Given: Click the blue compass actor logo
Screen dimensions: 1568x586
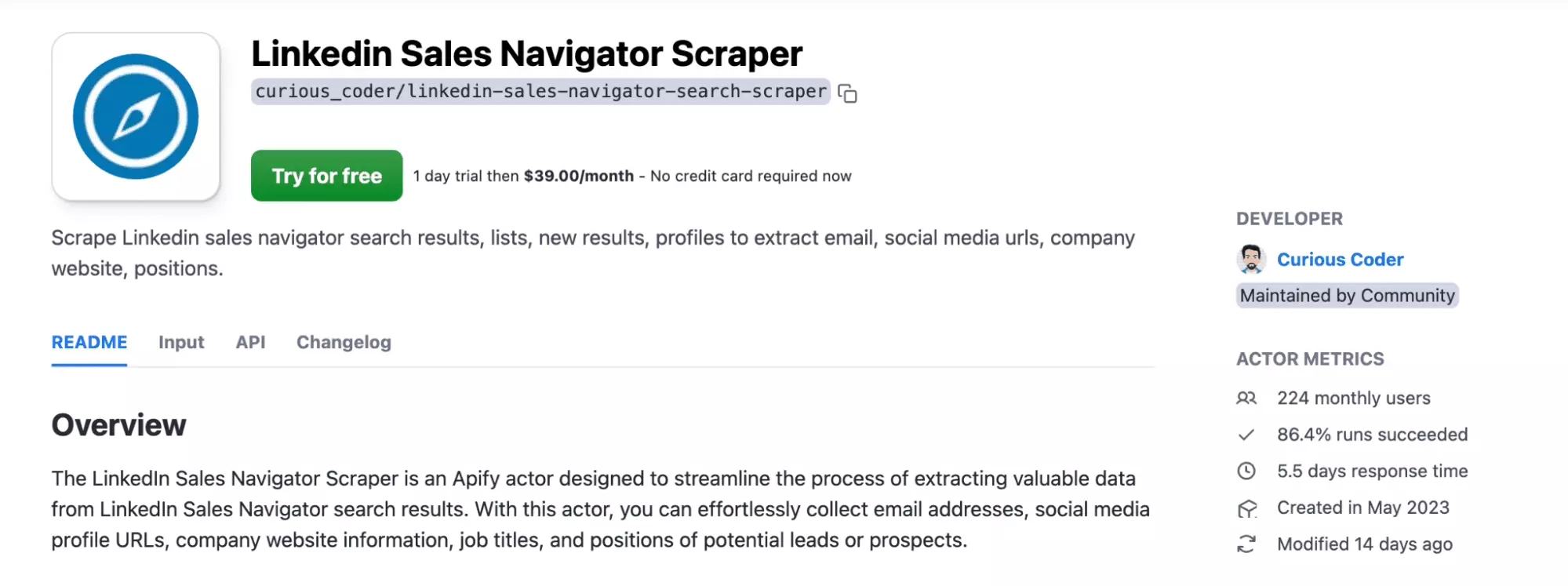Looking at the screenshot, I should (136, 115).
